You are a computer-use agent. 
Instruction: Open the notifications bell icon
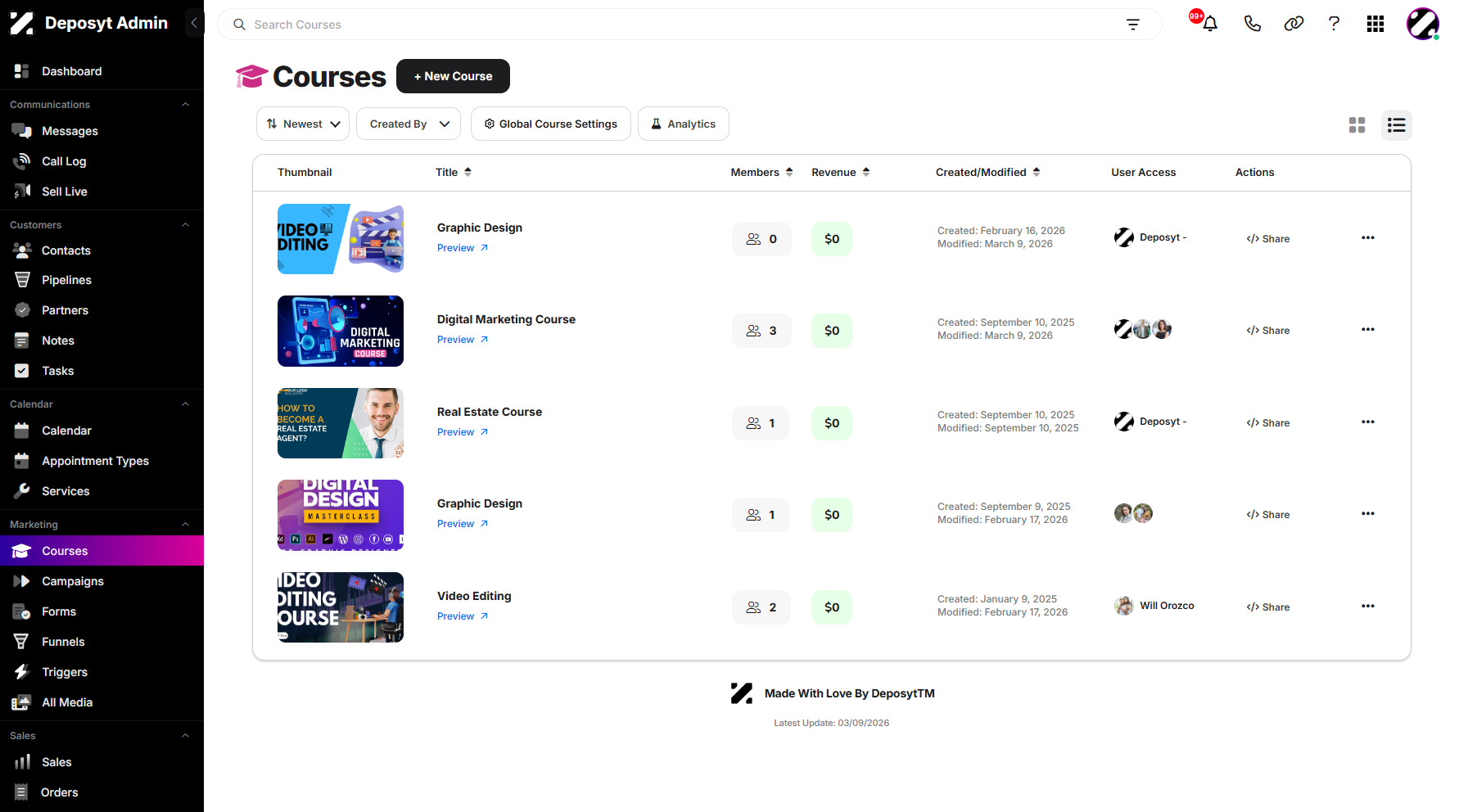pos(1209,24)
